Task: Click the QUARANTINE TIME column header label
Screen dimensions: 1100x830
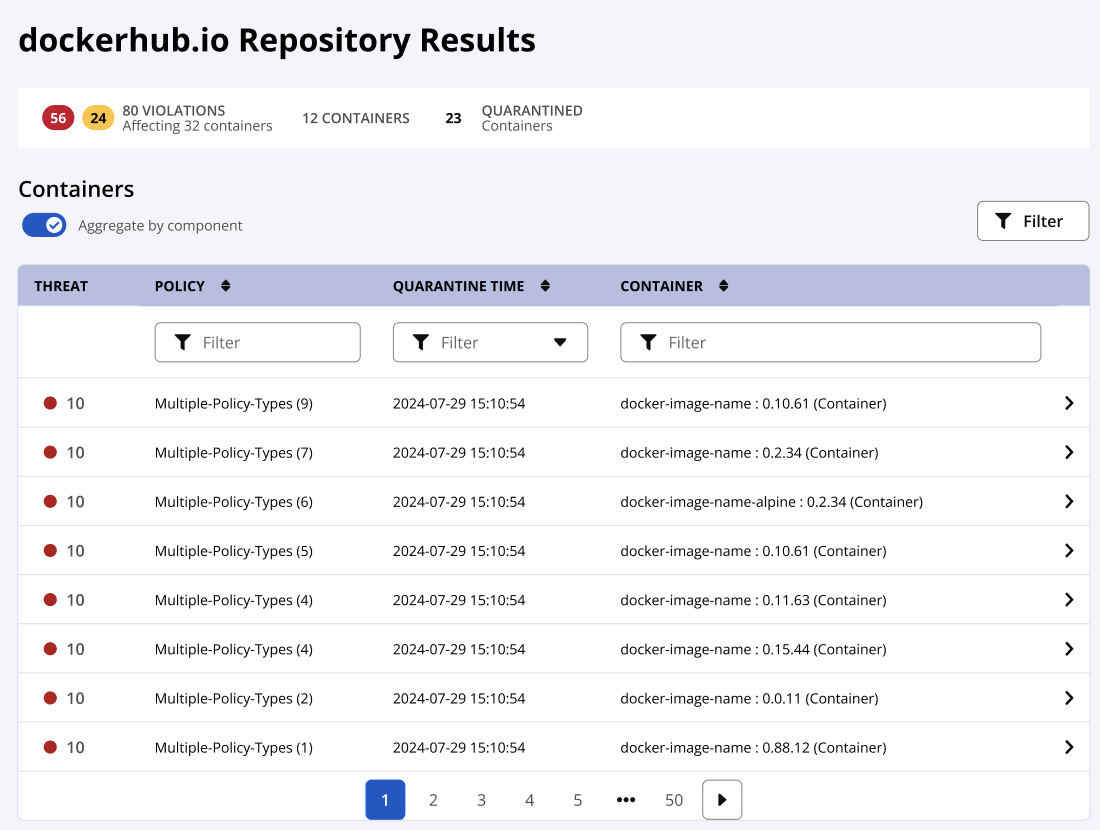Action: (458, 286)
